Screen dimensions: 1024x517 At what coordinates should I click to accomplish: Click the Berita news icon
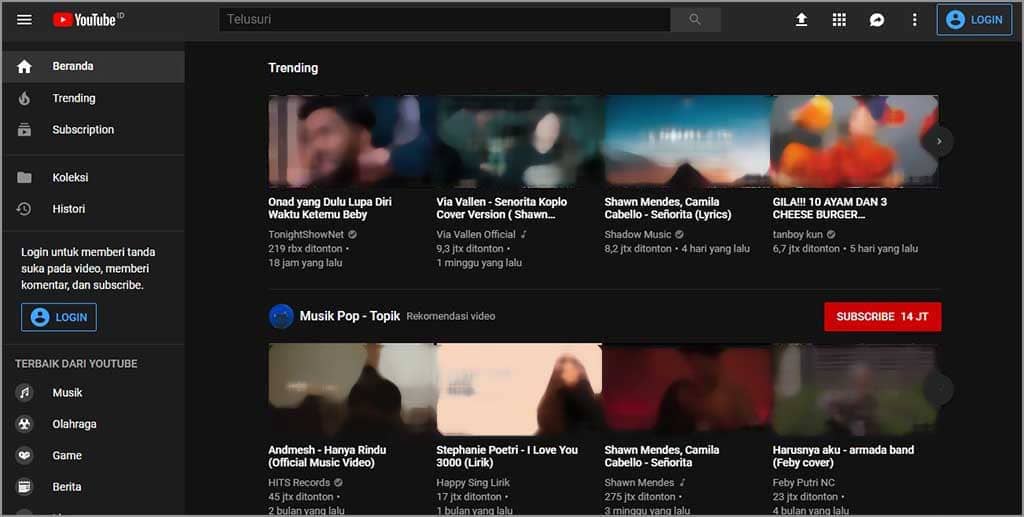[24, 486]
